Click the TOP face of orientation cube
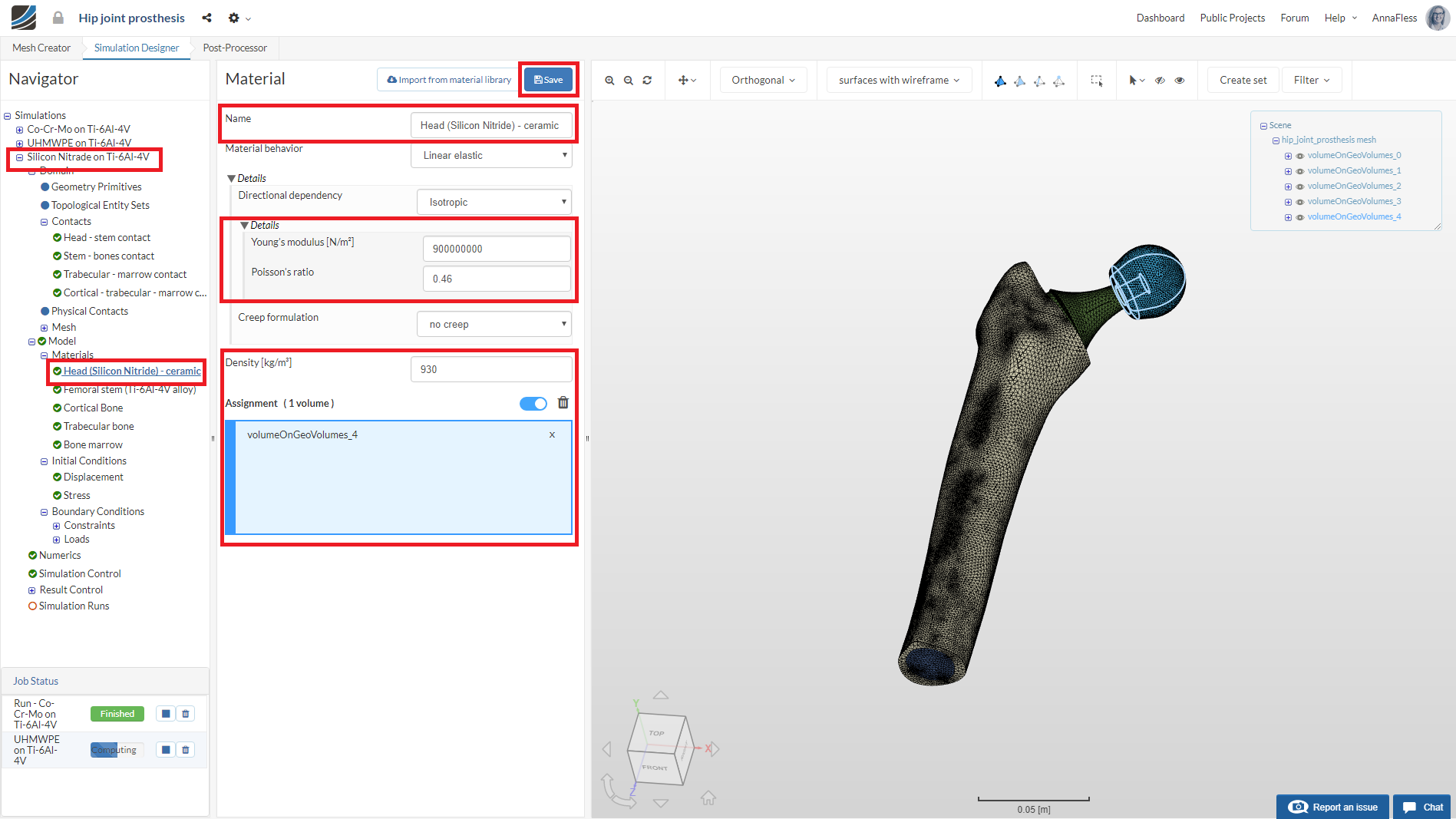This screenshot has width=1456, height=819. pyautogui.click(x=657, y=733)
